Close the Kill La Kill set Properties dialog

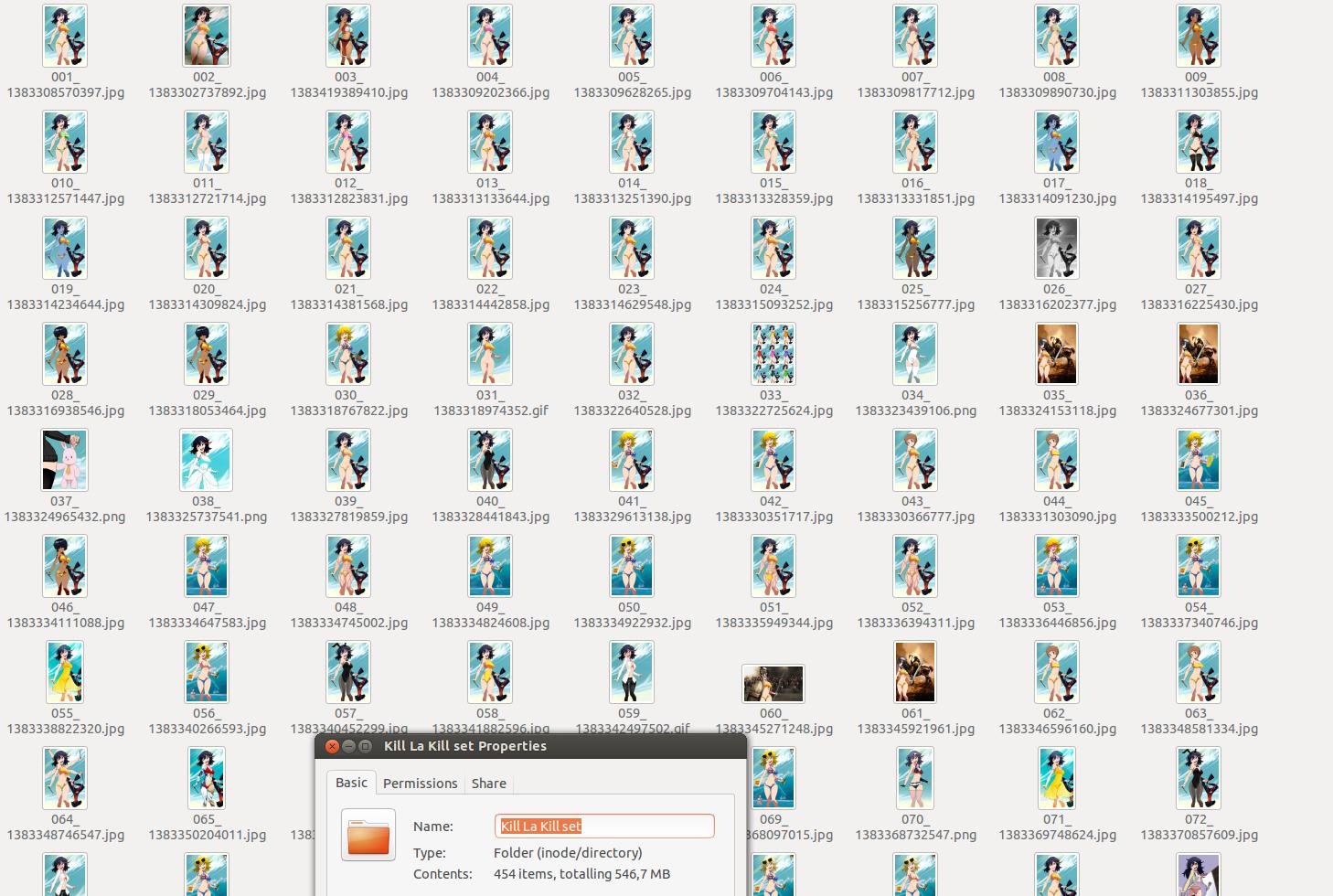[332, 746]
